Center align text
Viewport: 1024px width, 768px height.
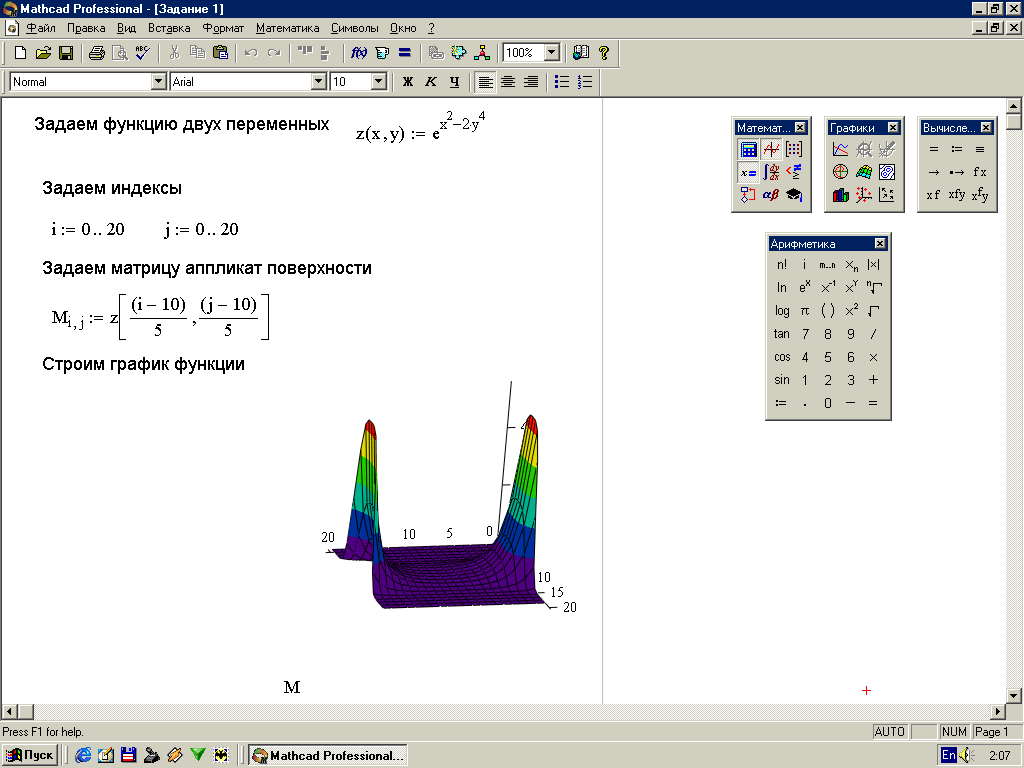tap(508, 82)
